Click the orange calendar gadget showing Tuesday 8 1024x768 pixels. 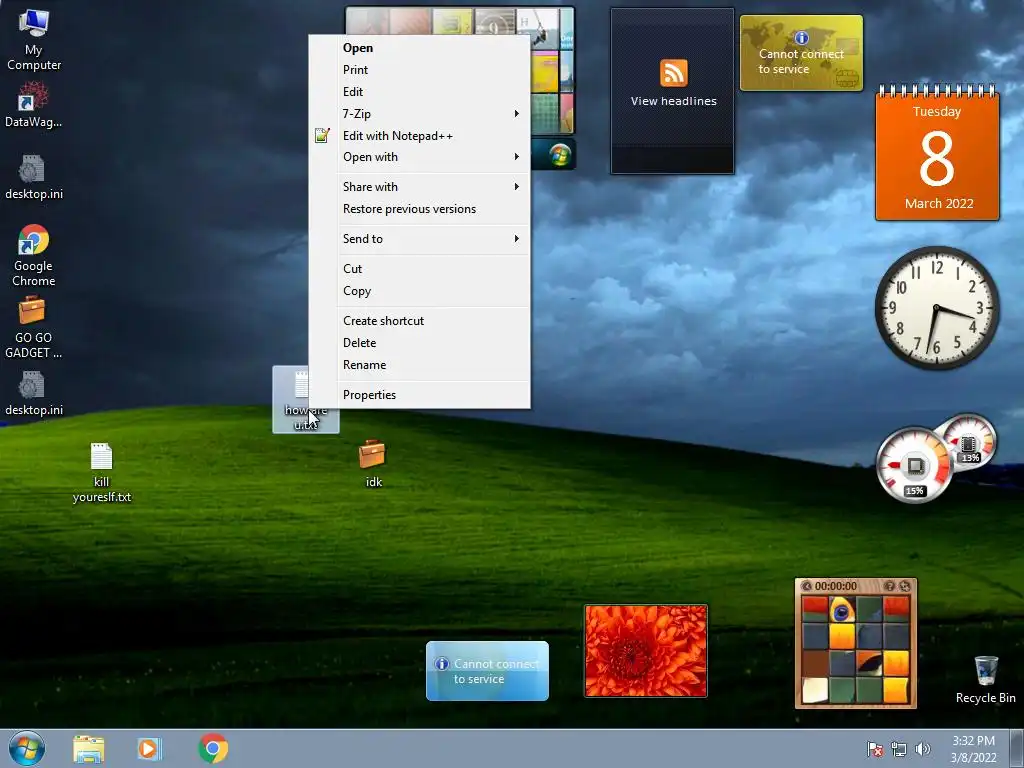point(937,152)
